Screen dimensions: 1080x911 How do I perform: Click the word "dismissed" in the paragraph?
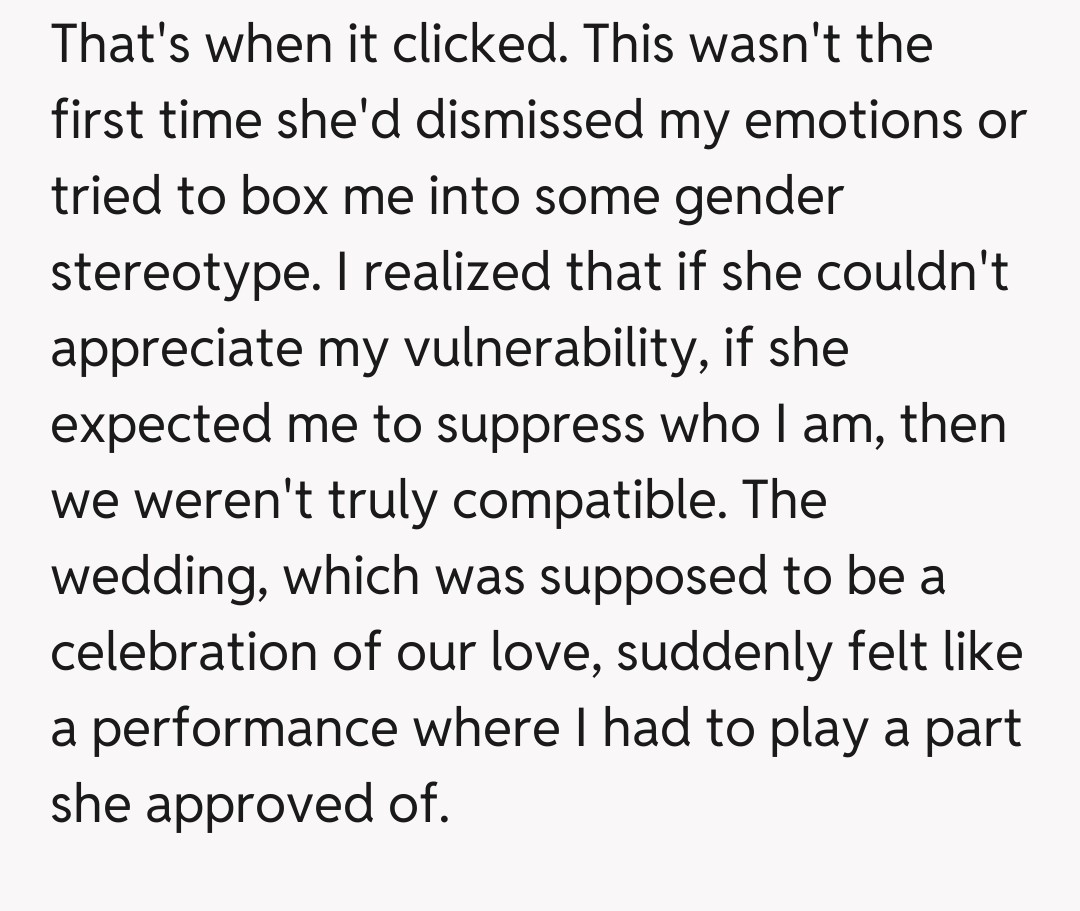[x=527, y=120]
